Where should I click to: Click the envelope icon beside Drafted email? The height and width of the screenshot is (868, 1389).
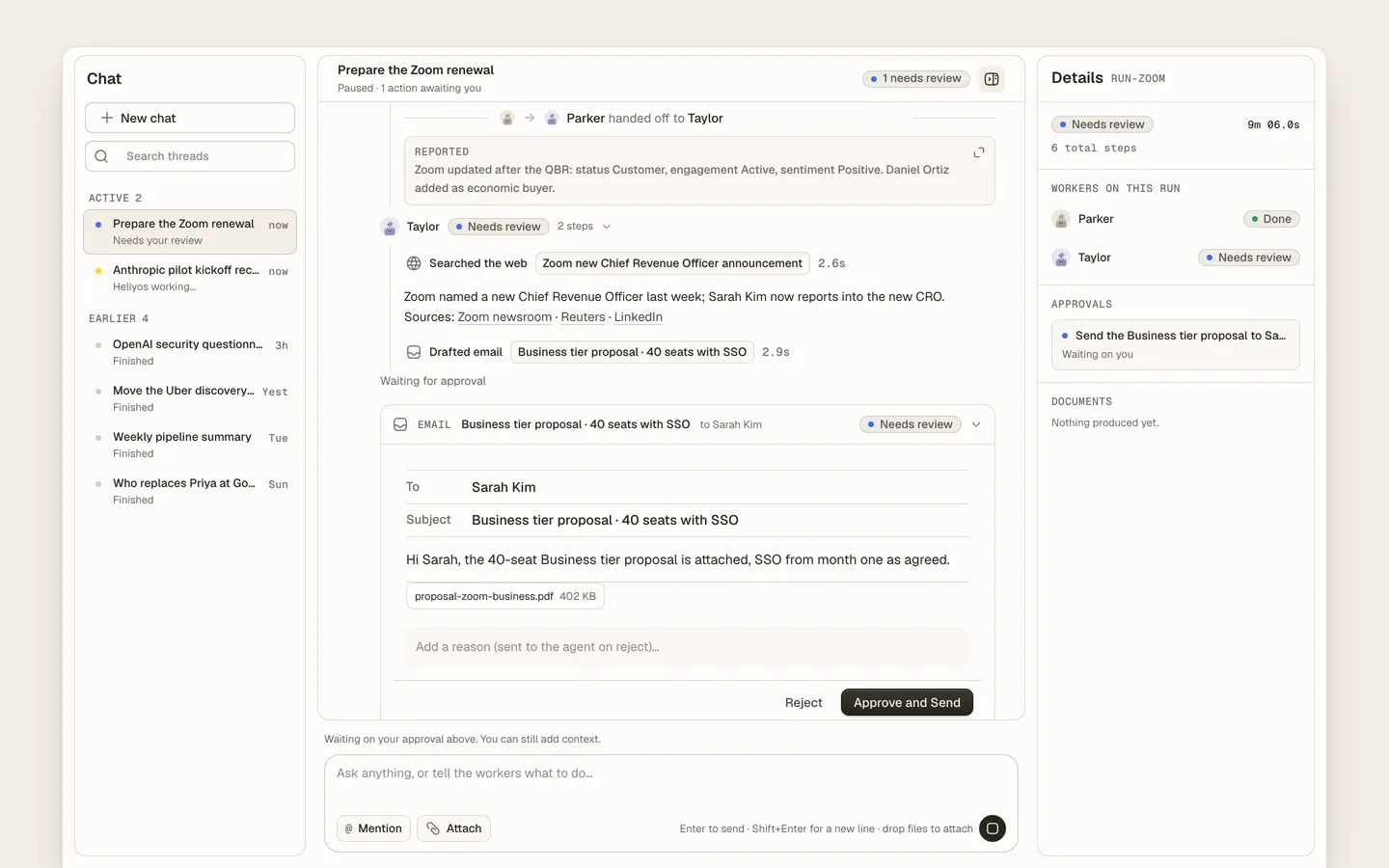414,352
